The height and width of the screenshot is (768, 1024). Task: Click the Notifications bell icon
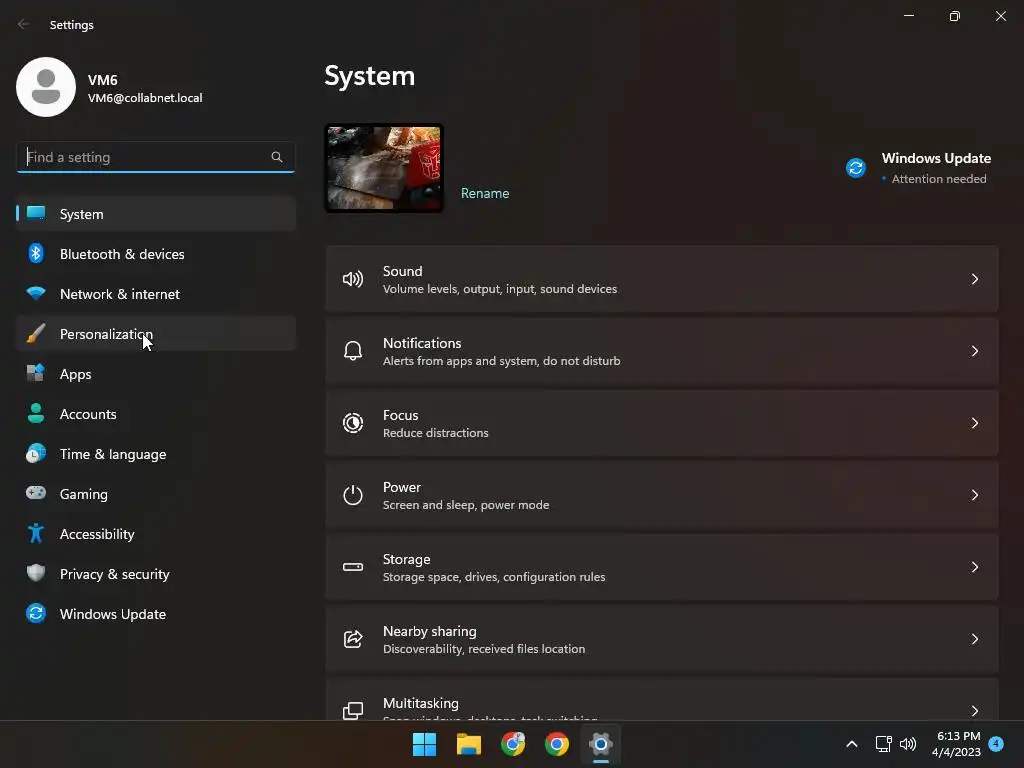[353, 351]
